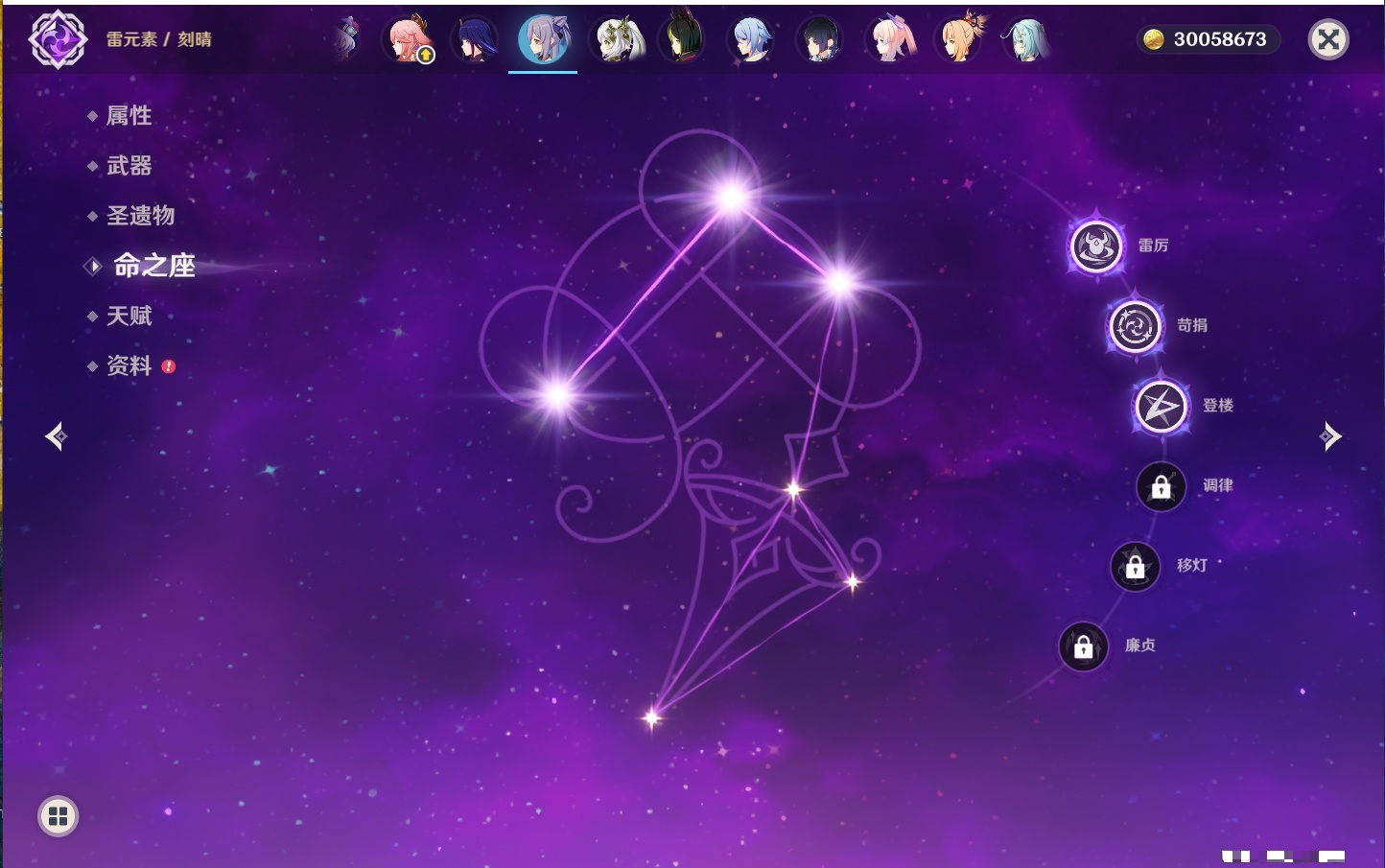Image resolution: width=1385 pixels, height=868 pixels.
Task: Go to previous character with left arrow
Action: (x=56, y=436)
